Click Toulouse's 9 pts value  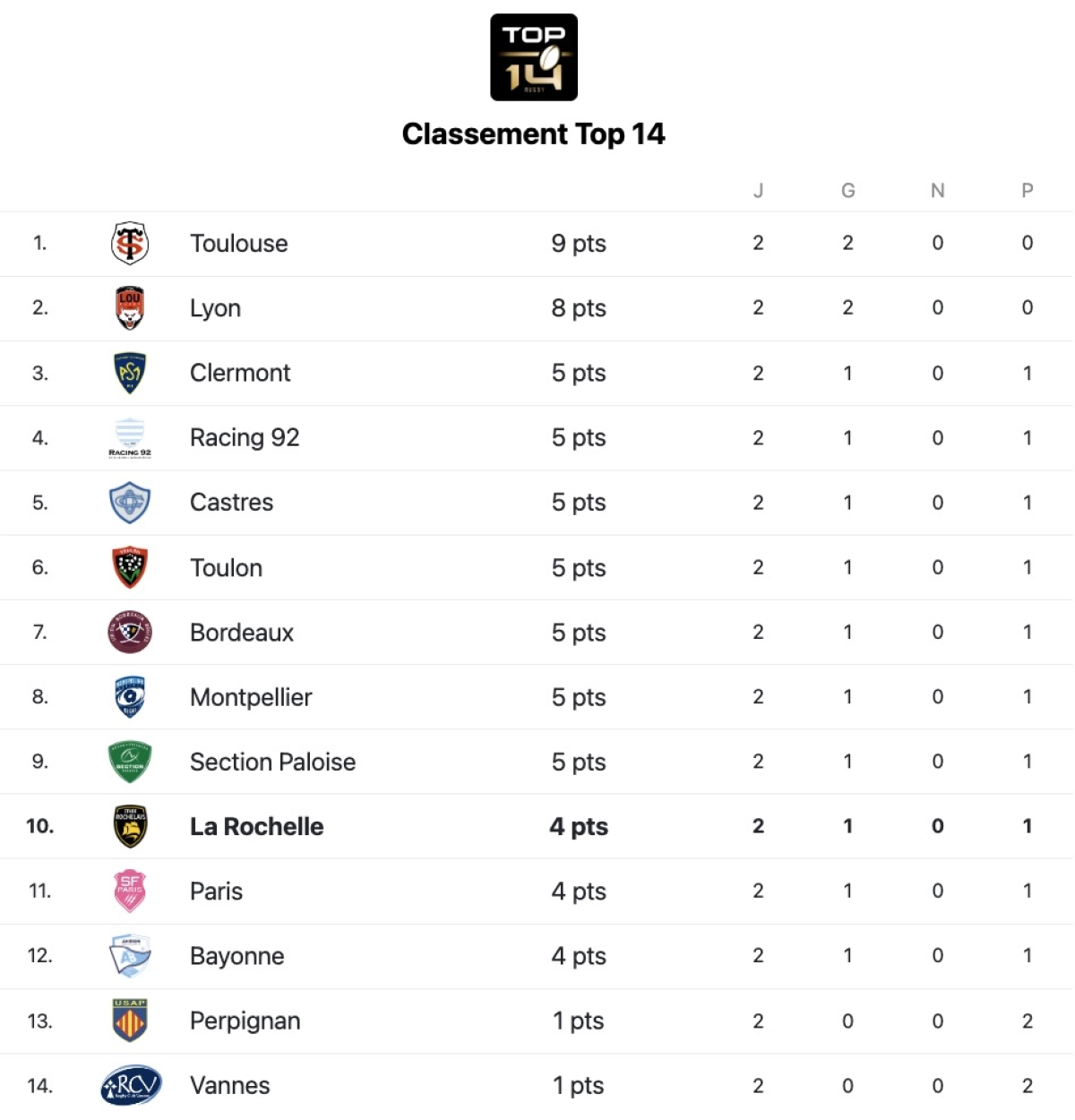[579, 244]
